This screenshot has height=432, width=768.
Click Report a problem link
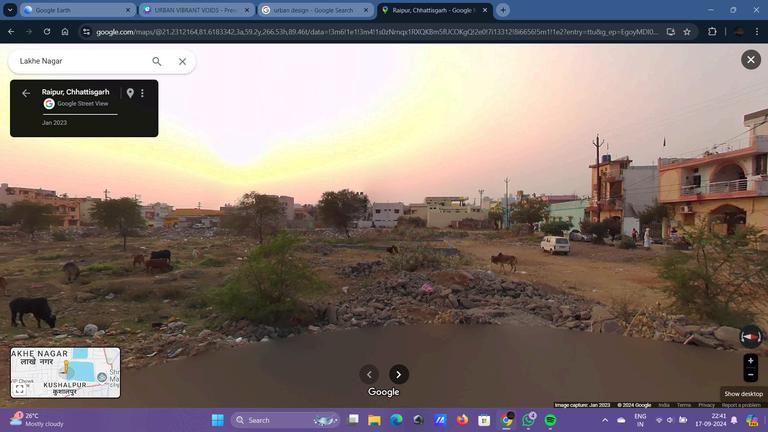(741, 405)
